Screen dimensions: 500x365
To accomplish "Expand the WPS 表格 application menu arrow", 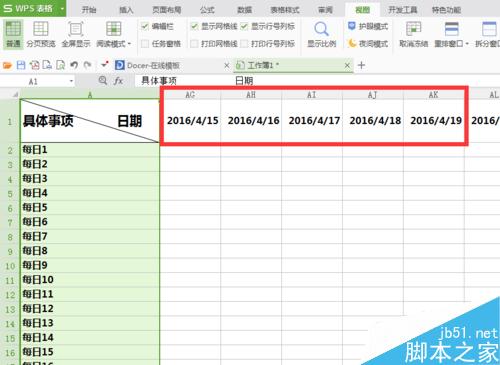I will click(x=62, y=8).
